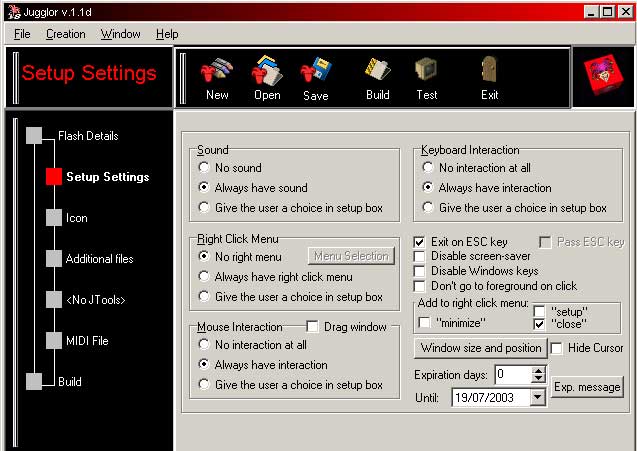Select the MIDI File step square
The image size is (637, 451).
54,340
